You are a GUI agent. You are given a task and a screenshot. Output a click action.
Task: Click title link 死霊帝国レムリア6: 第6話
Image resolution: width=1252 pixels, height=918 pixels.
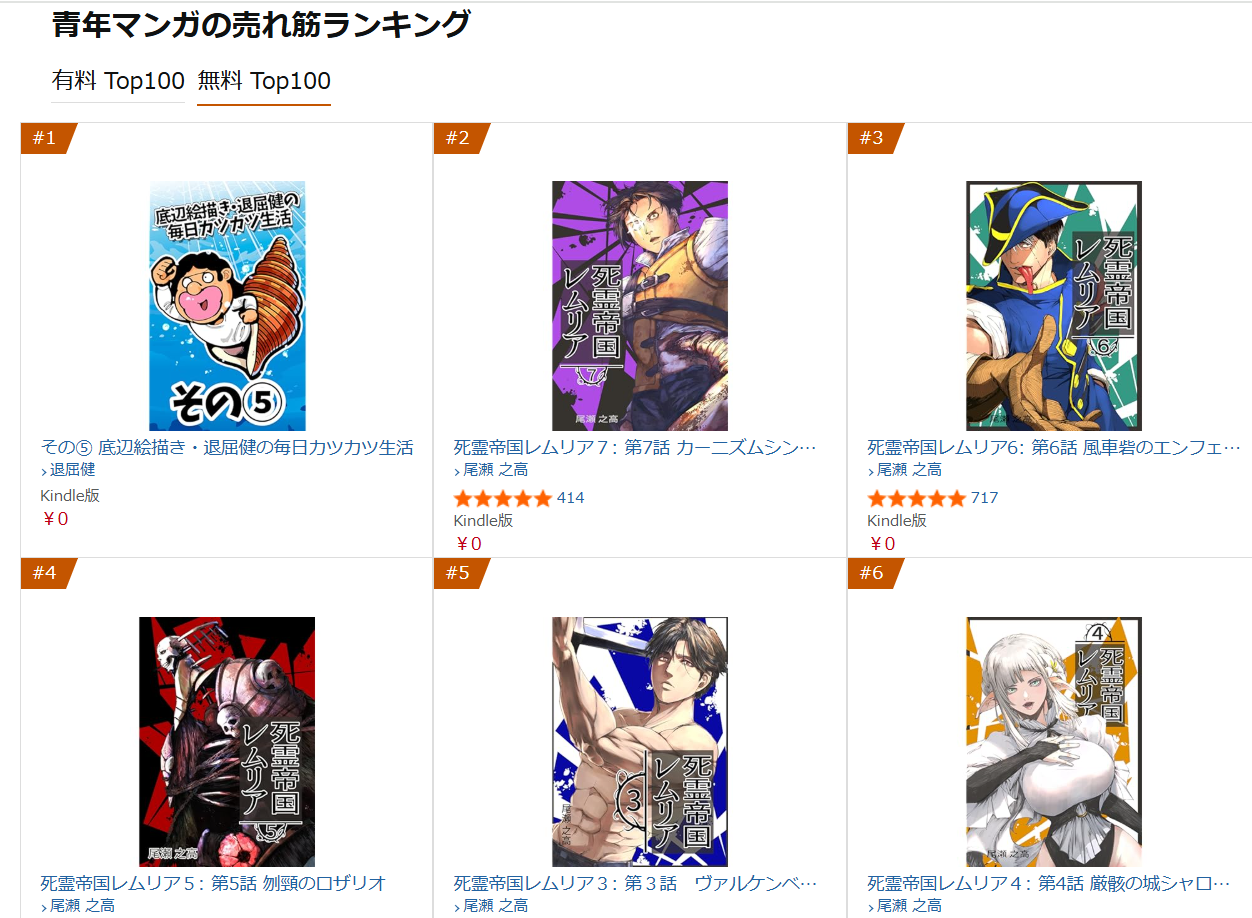[x=1054, y=447]
